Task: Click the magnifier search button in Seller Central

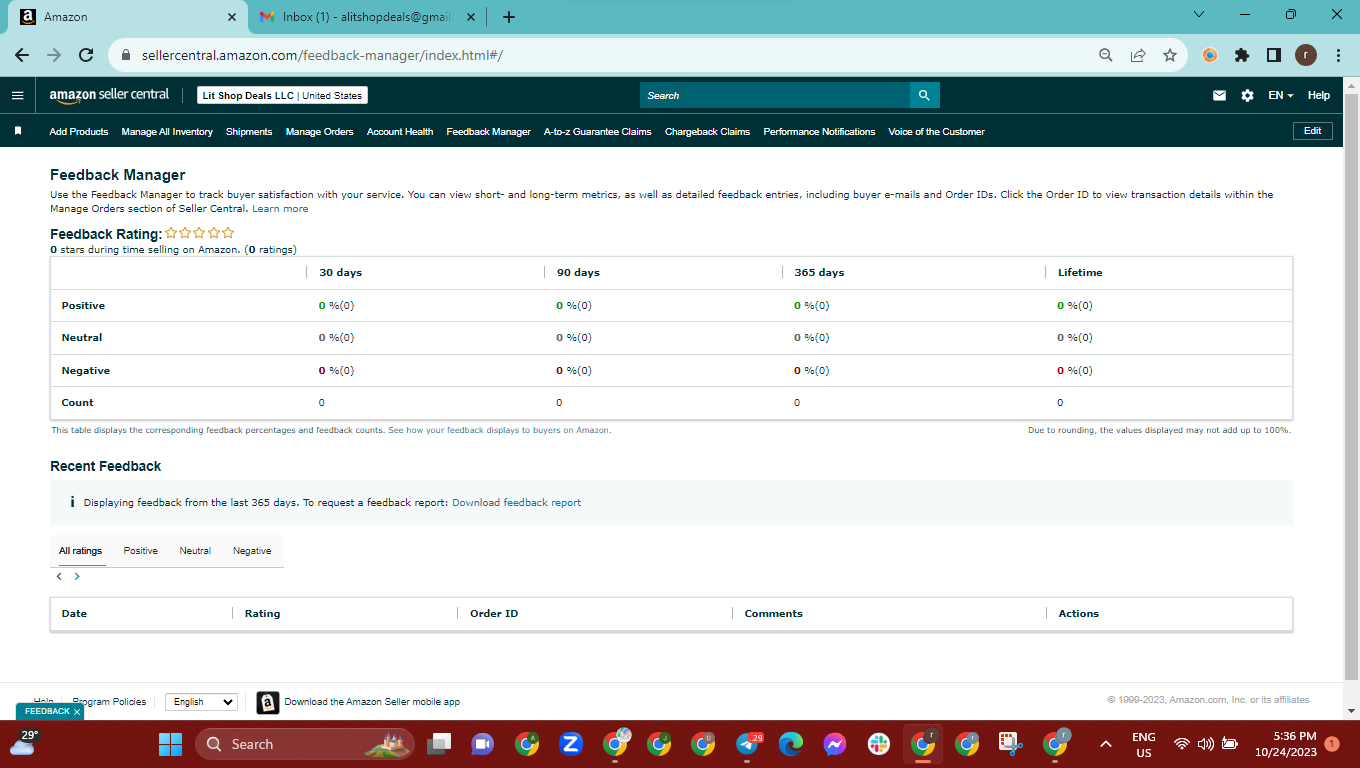Action: click(924, 95)
